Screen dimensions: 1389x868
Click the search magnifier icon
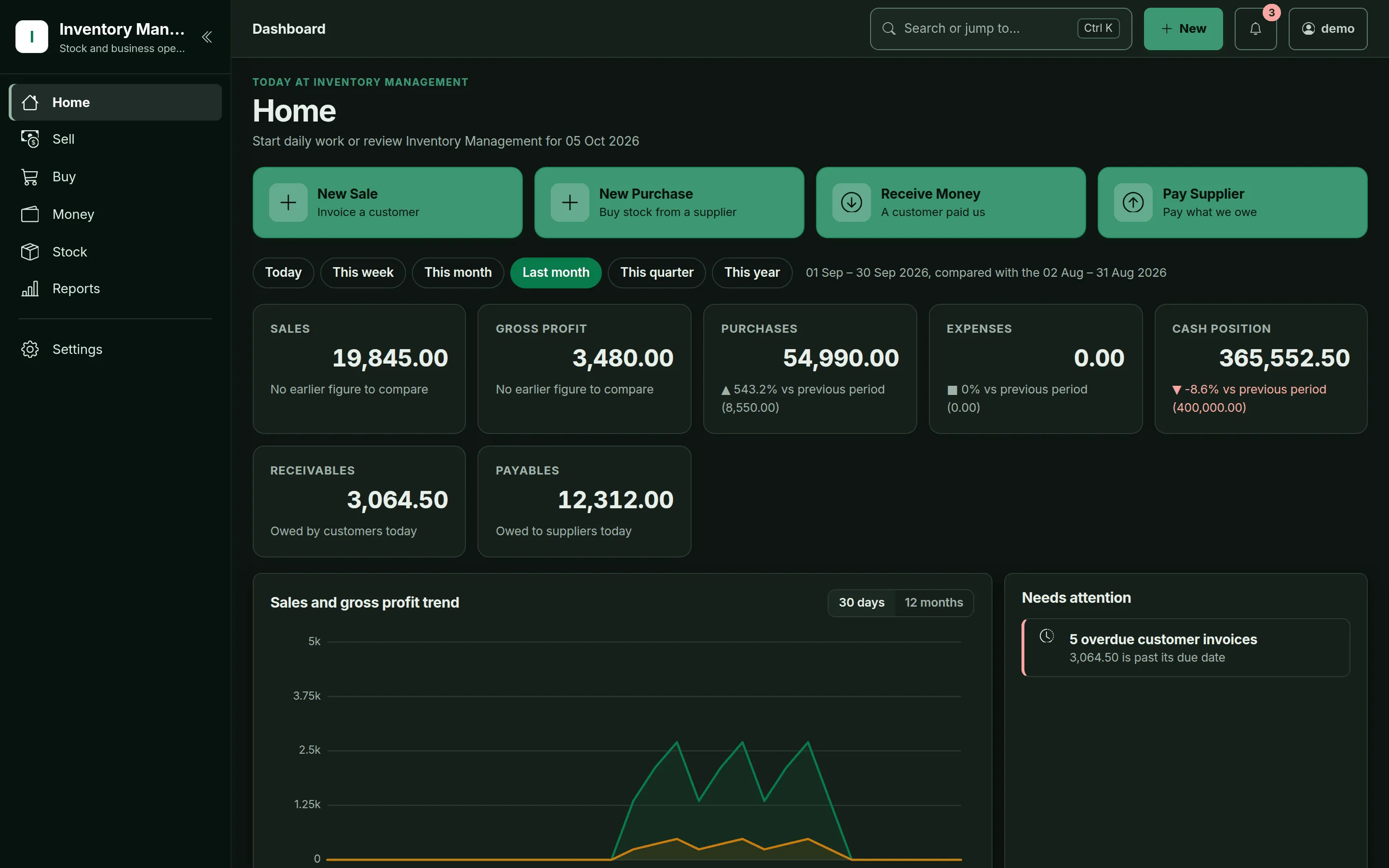[888, 29]
